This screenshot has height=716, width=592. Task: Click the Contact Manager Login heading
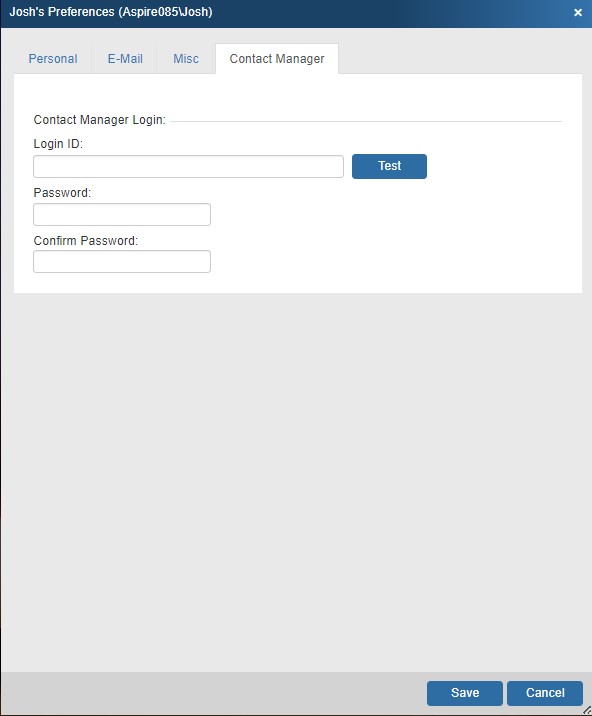[x=100, y=120]
